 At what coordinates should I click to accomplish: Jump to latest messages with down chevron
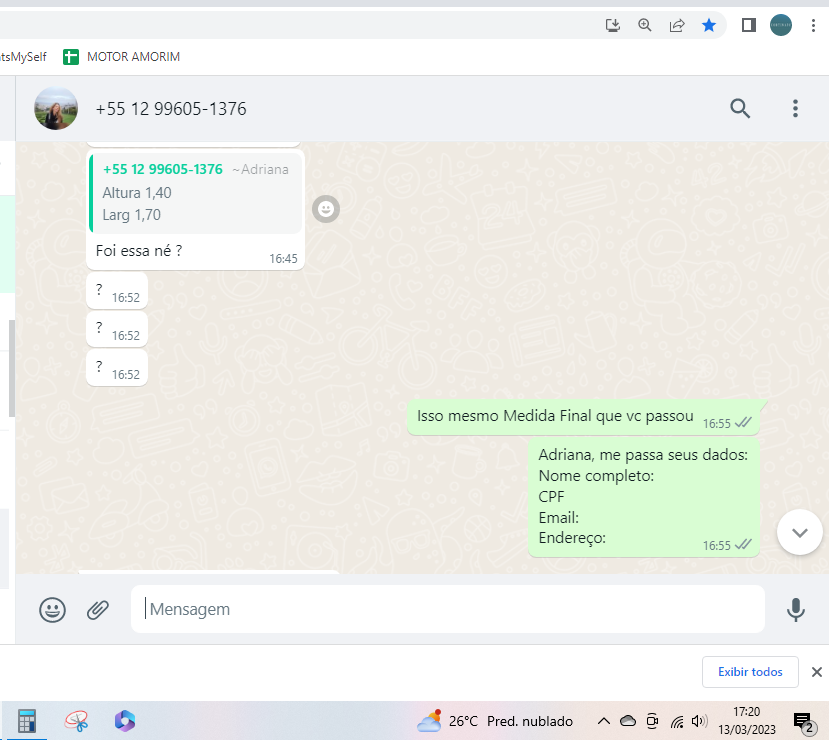click(x=799, y=532)
